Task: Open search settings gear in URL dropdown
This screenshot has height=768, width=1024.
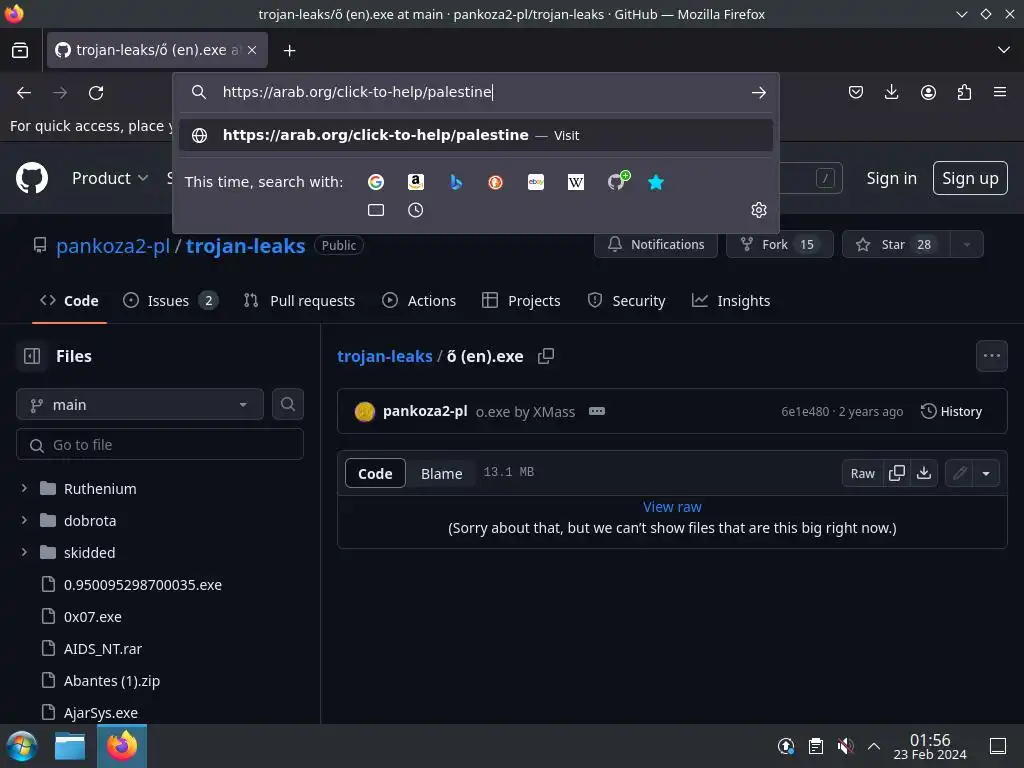Action: (x=758, y=210)
